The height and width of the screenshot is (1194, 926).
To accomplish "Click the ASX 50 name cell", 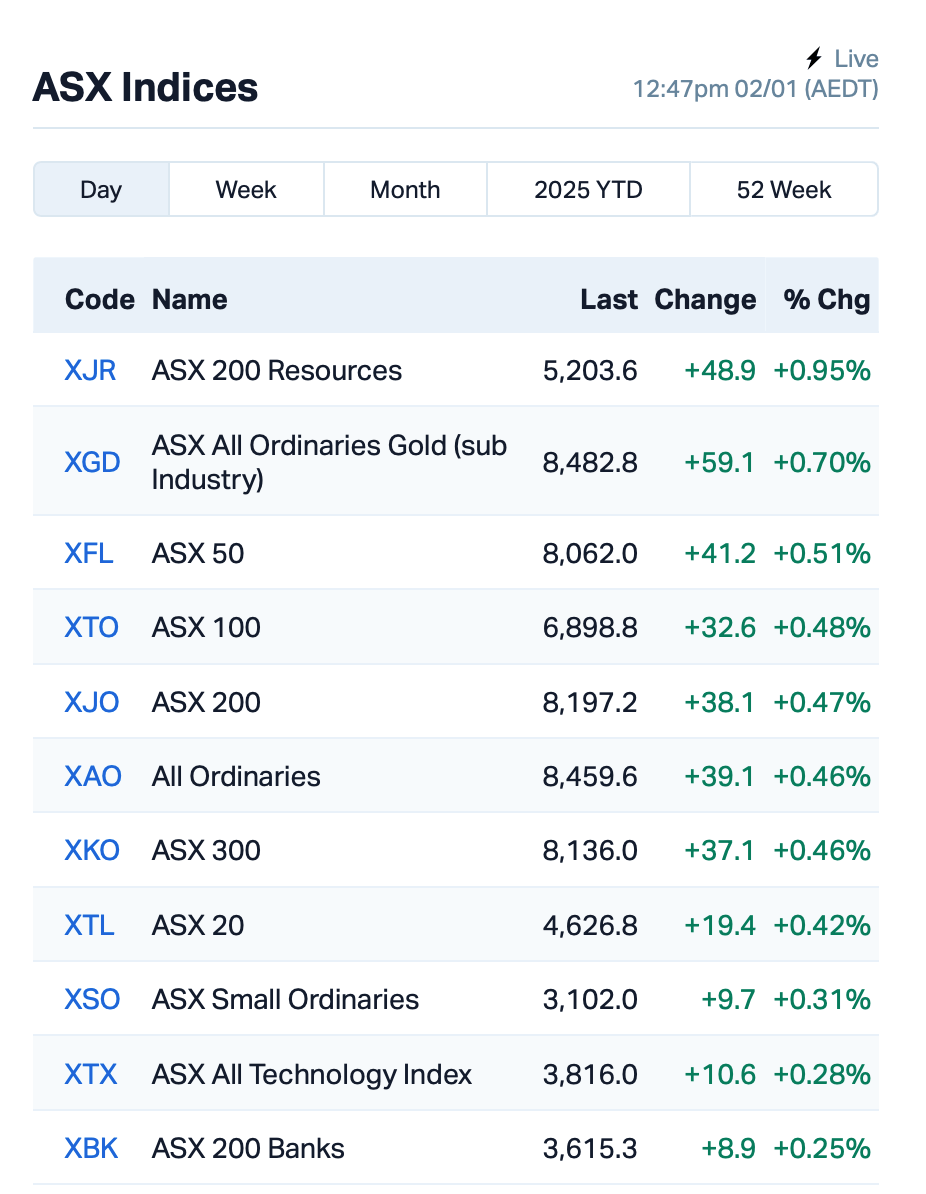I will (x=198, y=553).
